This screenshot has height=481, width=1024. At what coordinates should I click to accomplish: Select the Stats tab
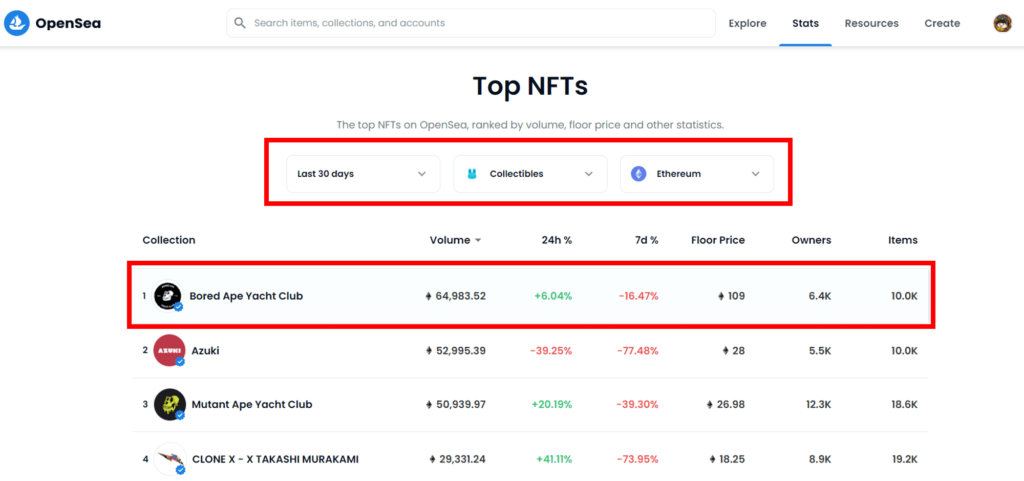click(x=805, y=23)
